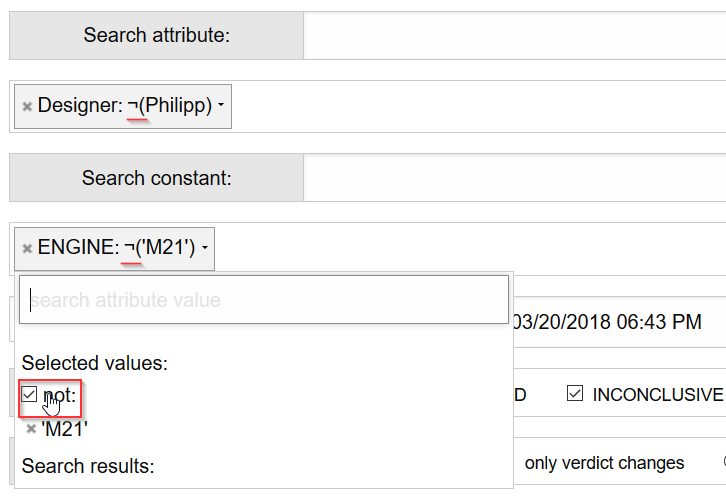Screen dimensions: 726x500
Task: Focus the 'search attribute value' input
Action: pos(264,300)
